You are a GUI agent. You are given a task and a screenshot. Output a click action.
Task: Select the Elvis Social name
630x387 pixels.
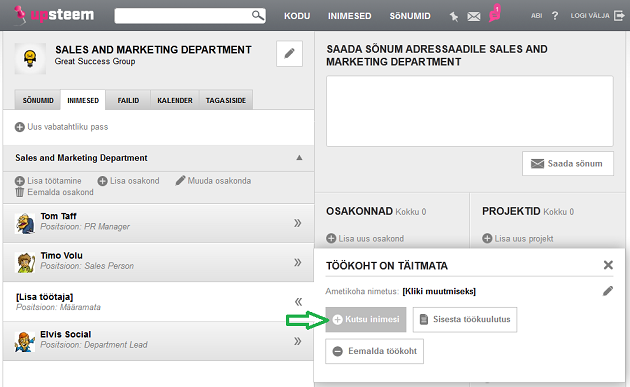(65, 334)
